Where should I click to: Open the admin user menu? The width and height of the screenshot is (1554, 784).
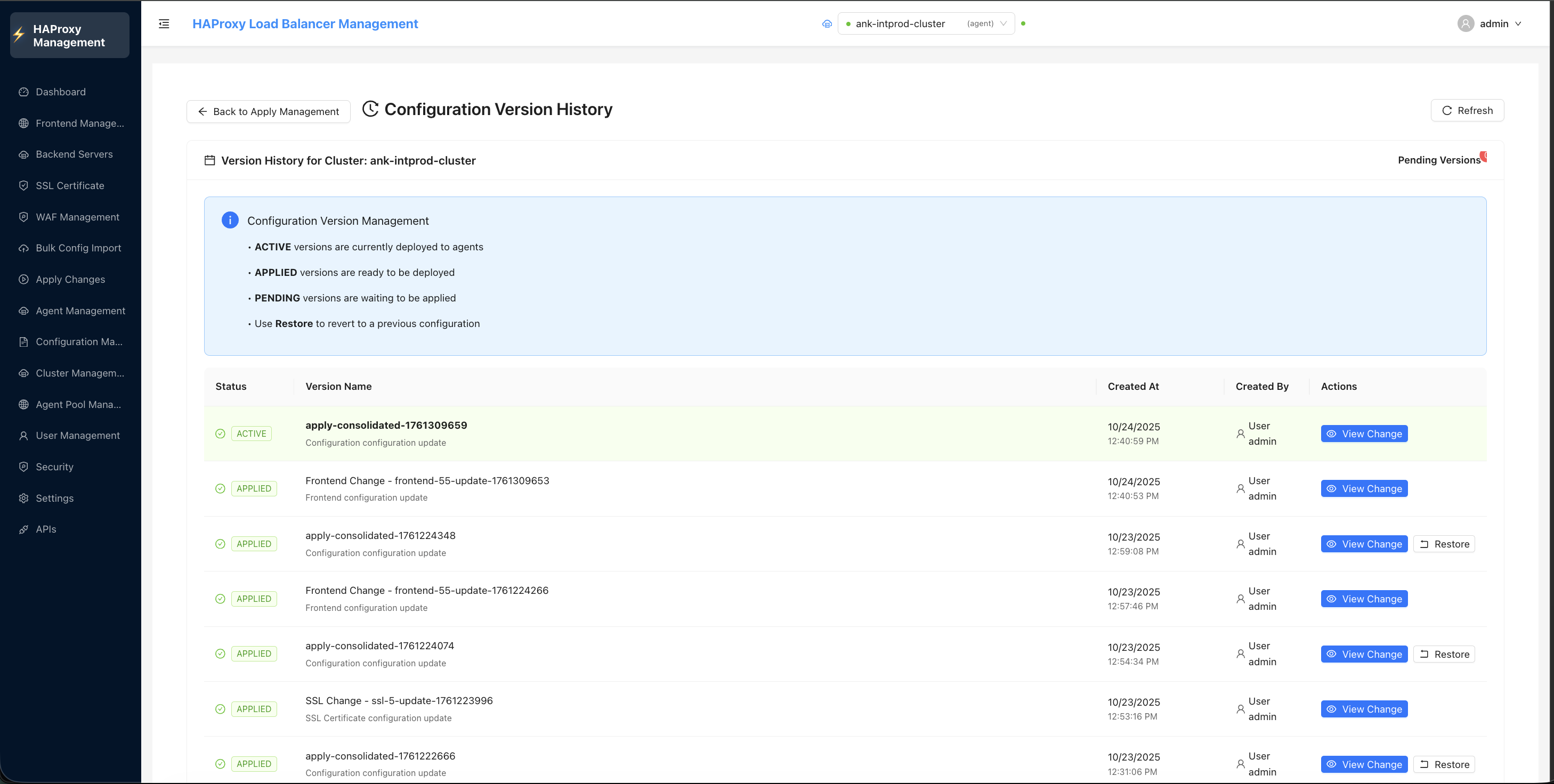[1490, 23]
